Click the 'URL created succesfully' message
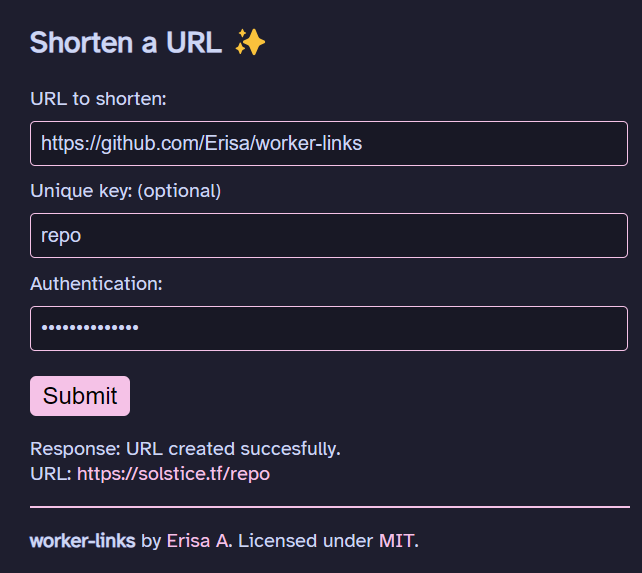This screenshot has width=642, height=573. click(x=232, y=448)
